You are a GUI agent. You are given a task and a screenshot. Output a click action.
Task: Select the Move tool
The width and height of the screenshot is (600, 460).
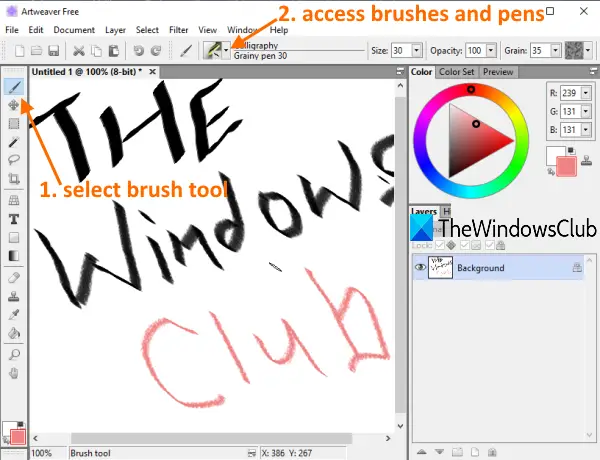click(14, 105)
